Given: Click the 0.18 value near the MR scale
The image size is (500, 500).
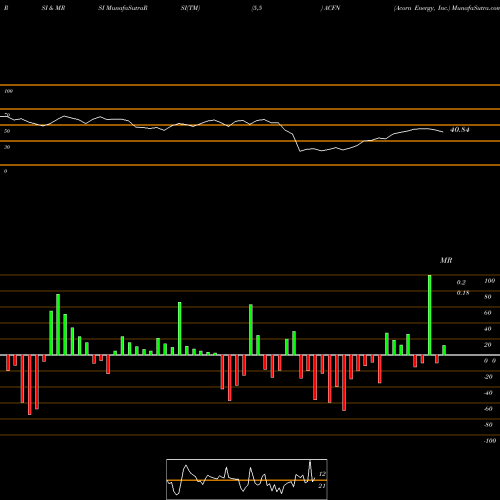Looking at the screenshot, I should pyautogui.click(x=463, y=293).
